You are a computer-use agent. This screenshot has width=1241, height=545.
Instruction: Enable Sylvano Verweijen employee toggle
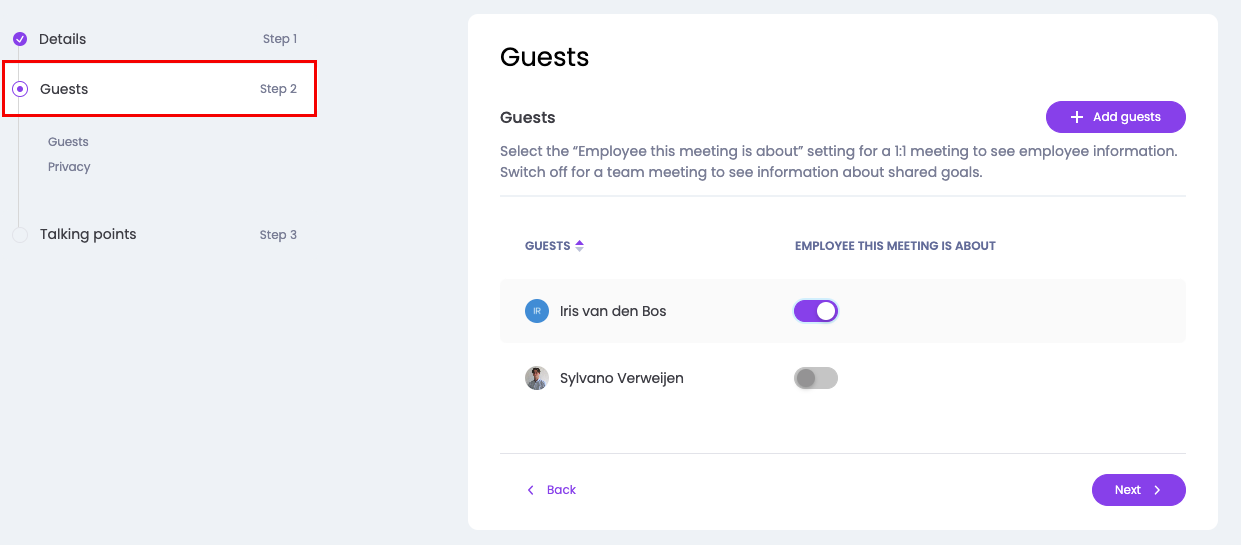[815, 378]
